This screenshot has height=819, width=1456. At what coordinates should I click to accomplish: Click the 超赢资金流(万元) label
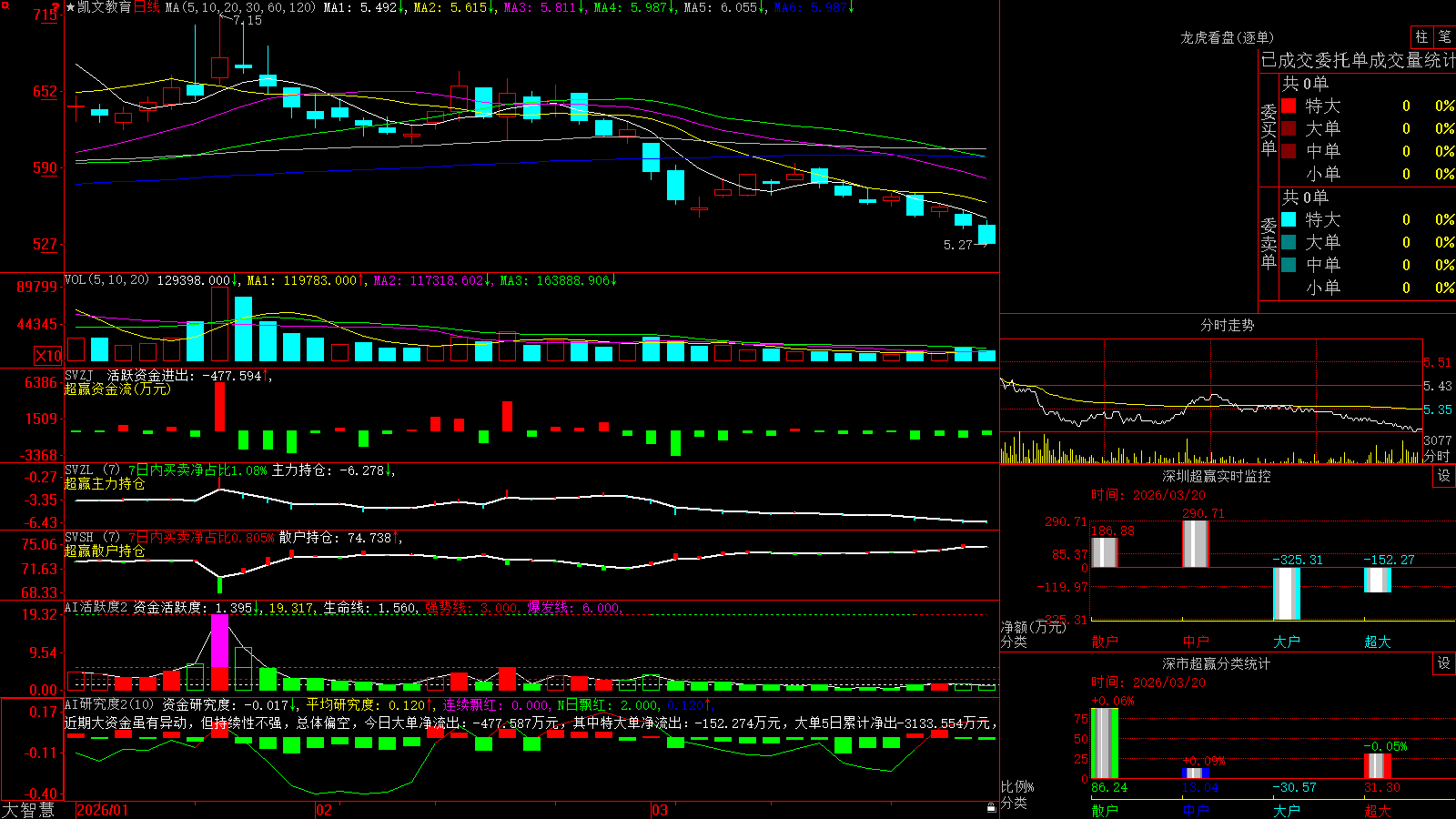[x=117, y=389]
